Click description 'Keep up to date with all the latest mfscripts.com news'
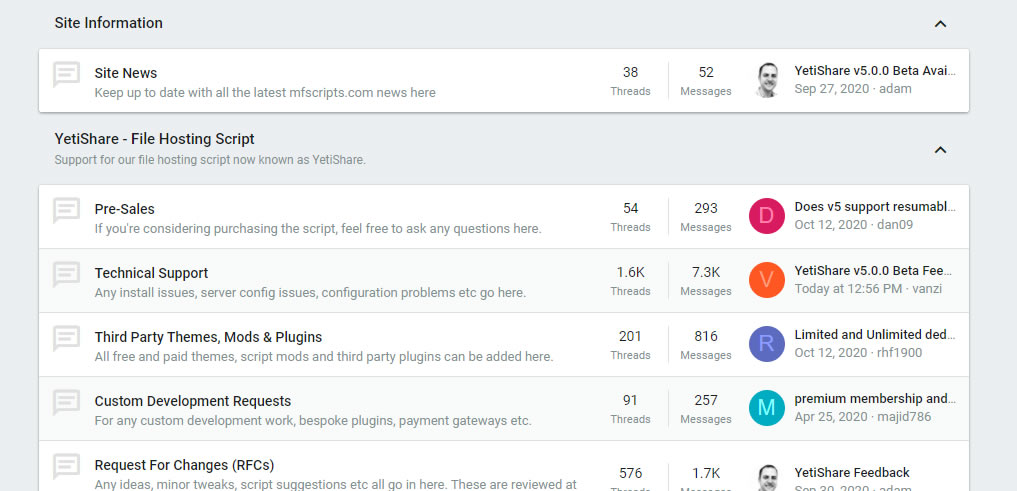Image resolution: width=1017 pixels, height=491 pixels. (265, 92)
